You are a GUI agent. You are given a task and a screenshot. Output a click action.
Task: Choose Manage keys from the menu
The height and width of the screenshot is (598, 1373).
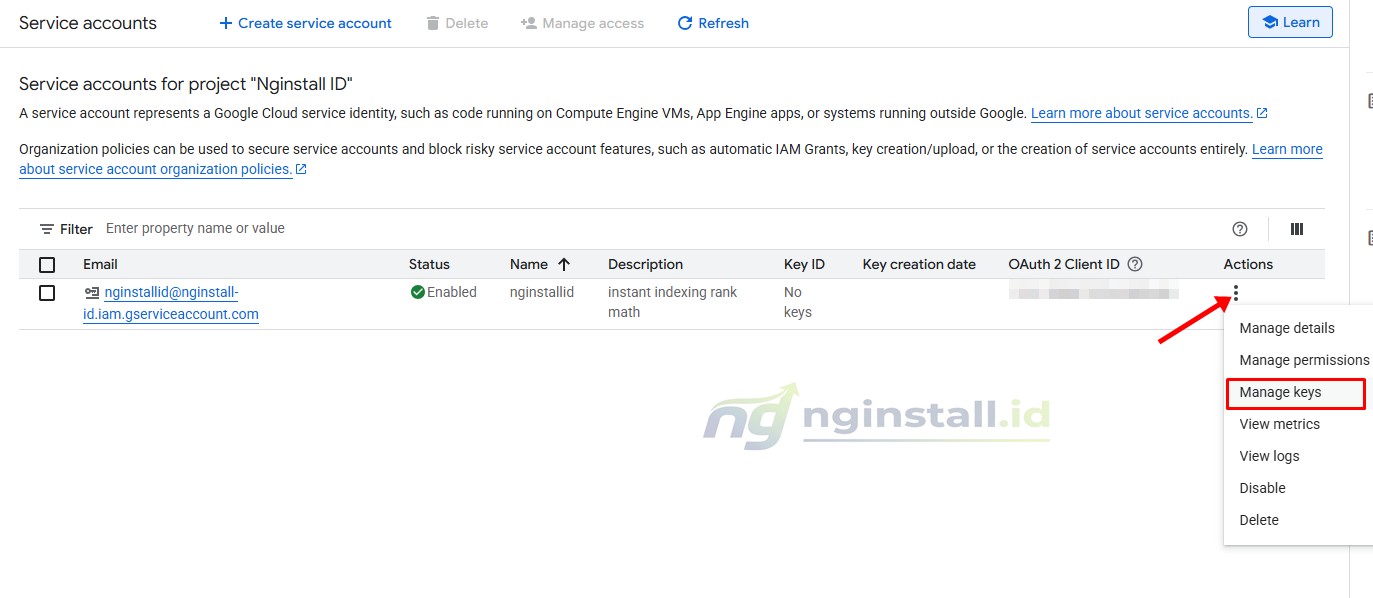click(x=1298, y=392)
